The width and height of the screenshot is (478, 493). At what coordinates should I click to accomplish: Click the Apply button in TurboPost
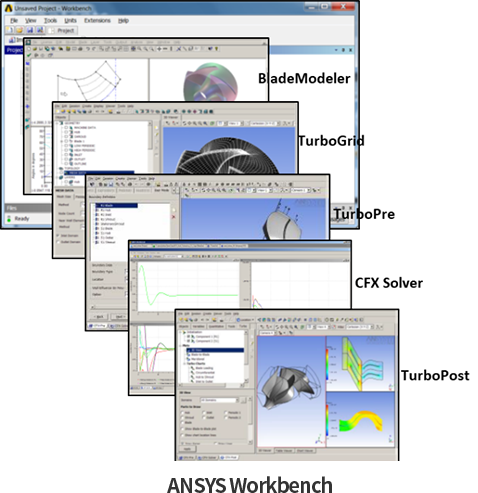187,449
